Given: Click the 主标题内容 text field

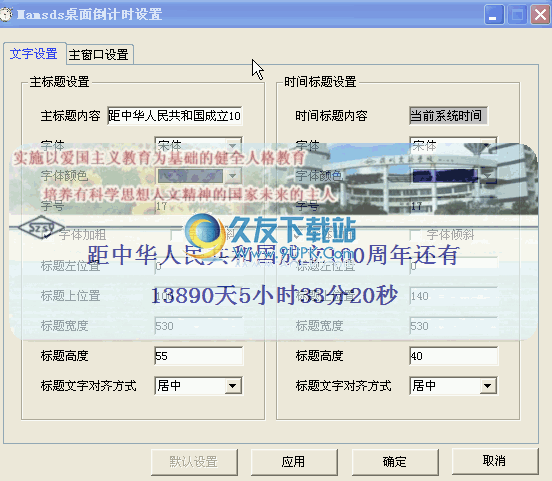Looking at the screenshot, I should (175, 115).
